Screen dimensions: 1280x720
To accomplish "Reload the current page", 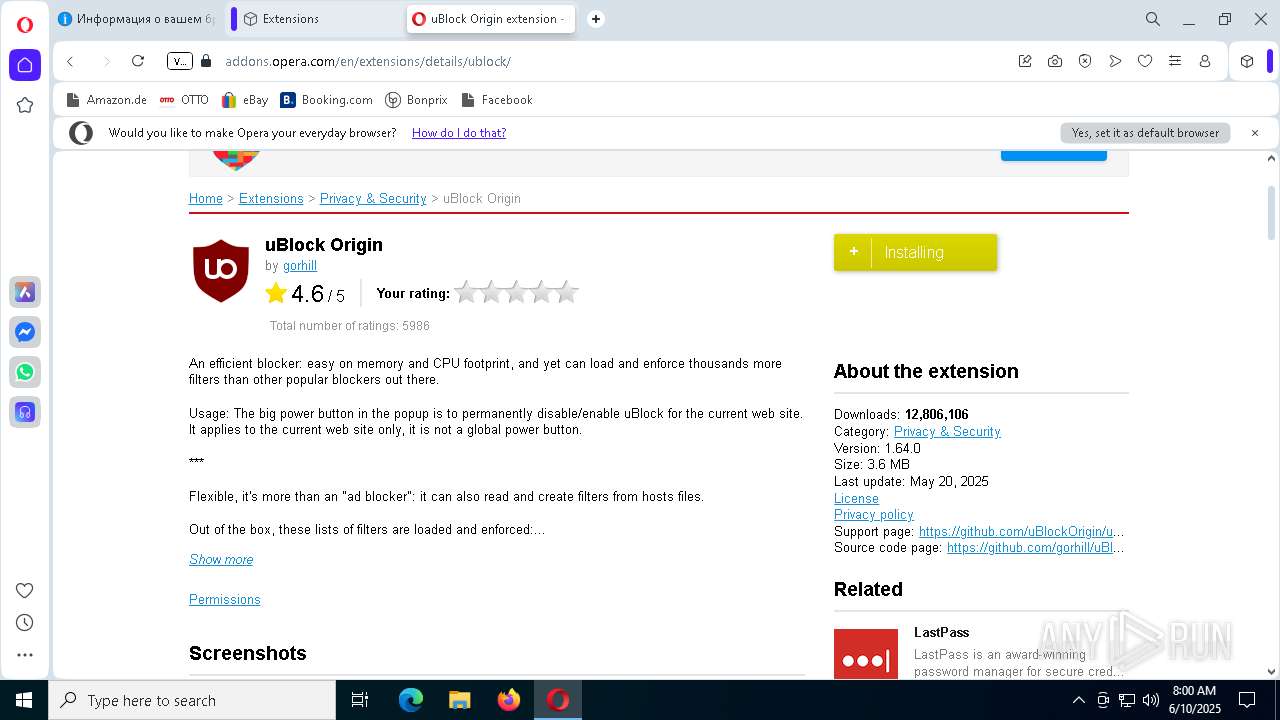I will coord(138,61).
